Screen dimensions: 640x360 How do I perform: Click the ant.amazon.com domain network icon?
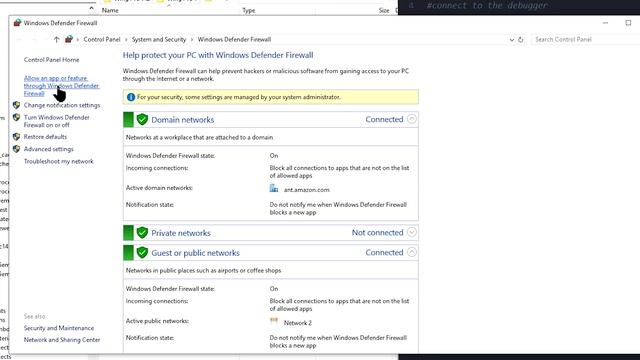point(274,188)
